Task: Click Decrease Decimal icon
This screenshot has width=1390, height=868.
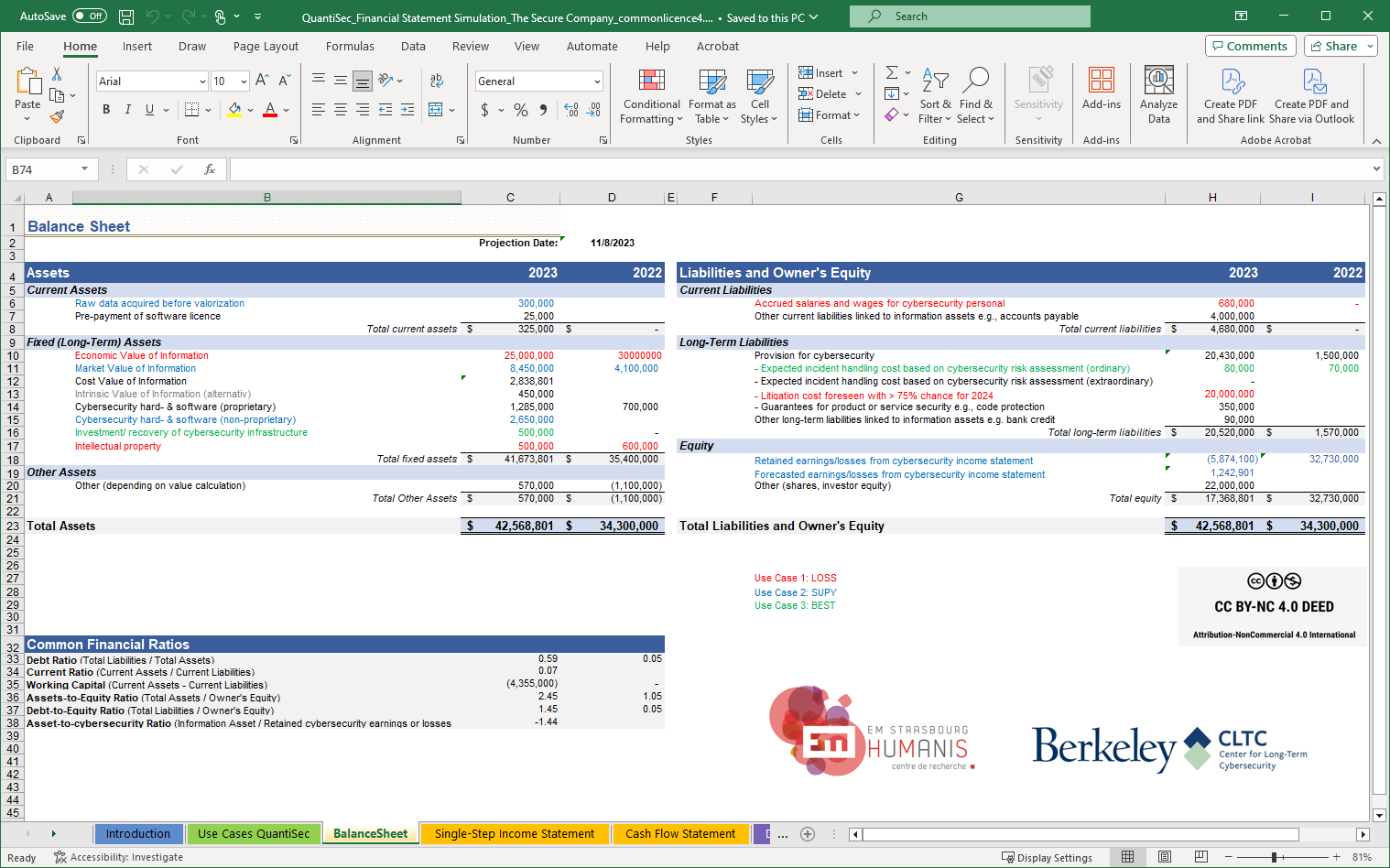Action: (593, 110)
